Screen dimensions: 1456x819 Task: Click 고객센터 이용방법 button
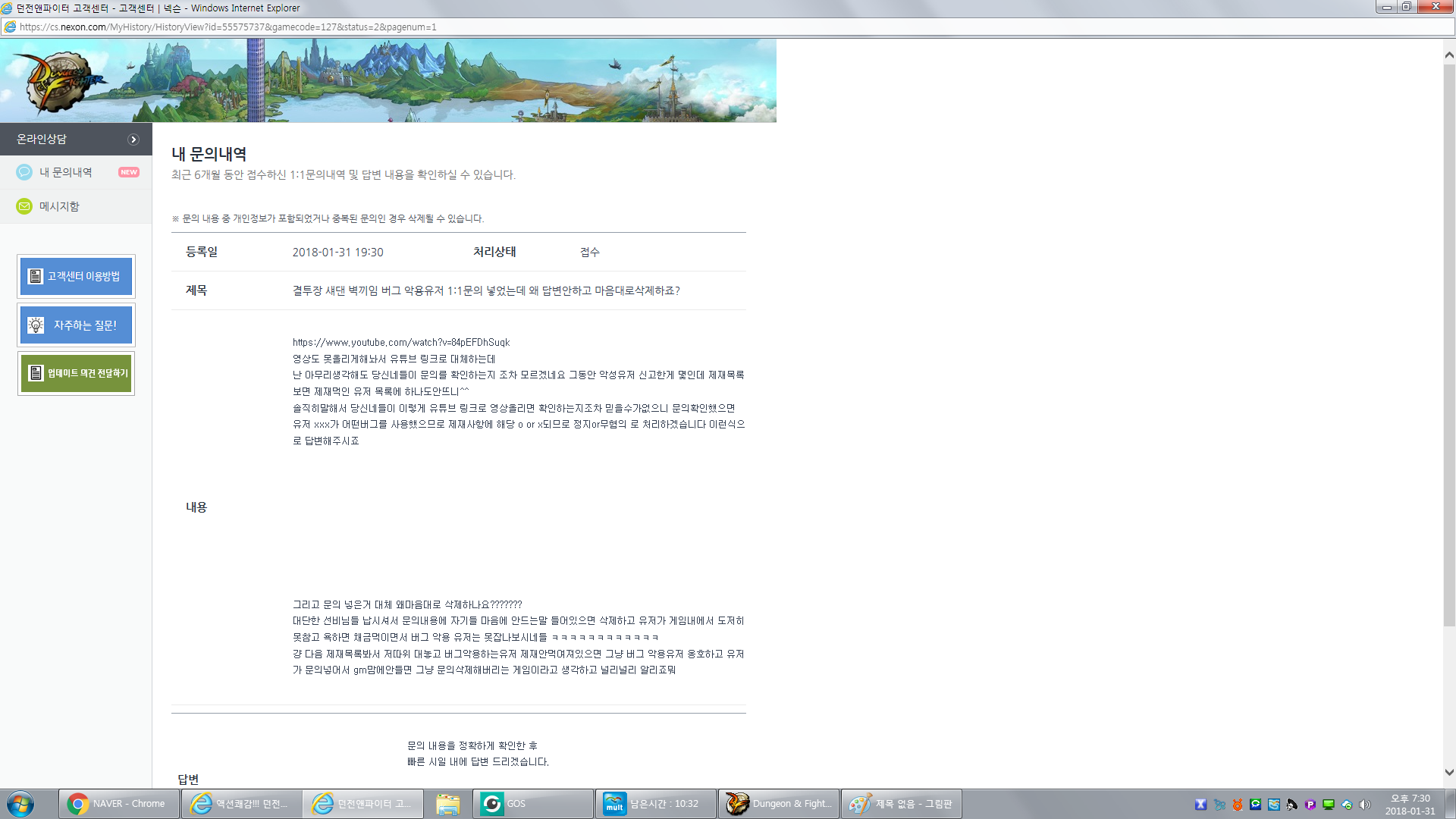83,276
